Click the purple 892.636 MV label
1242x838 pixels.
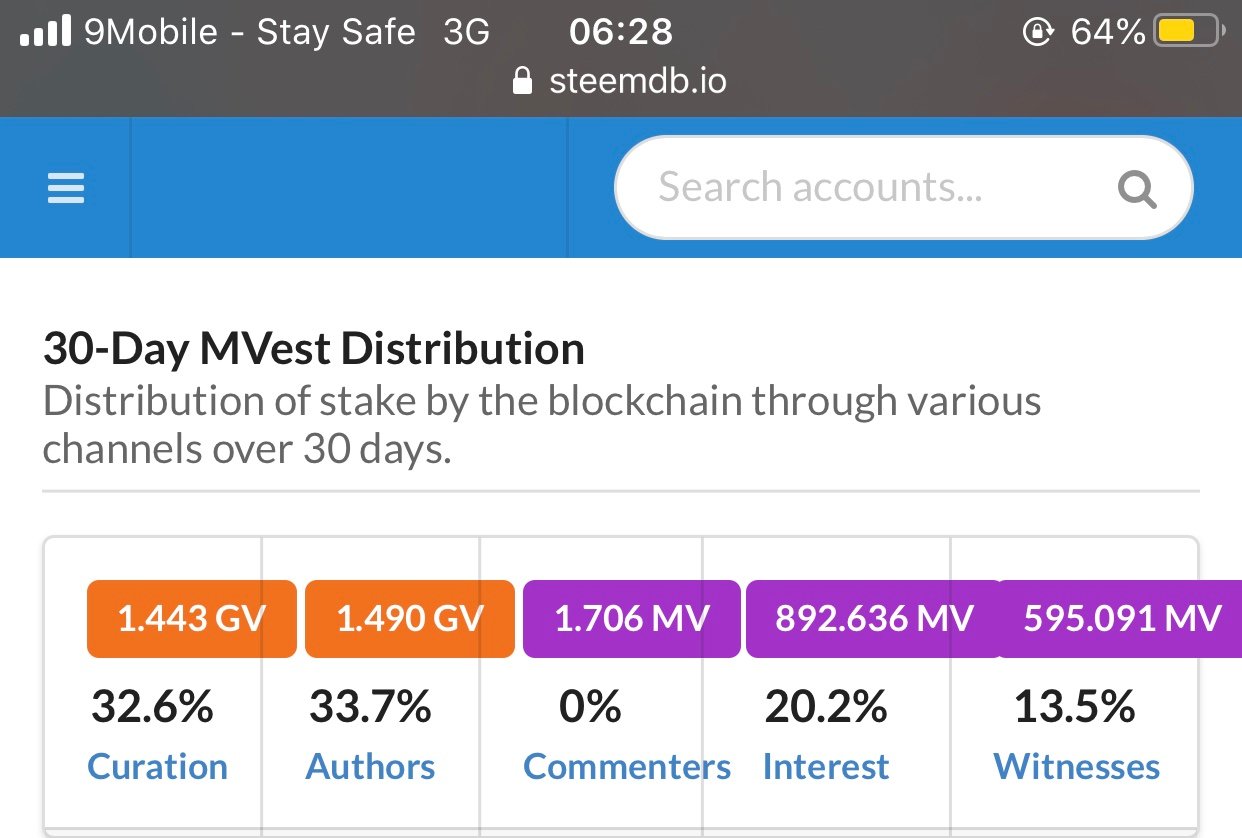(874, 619)
